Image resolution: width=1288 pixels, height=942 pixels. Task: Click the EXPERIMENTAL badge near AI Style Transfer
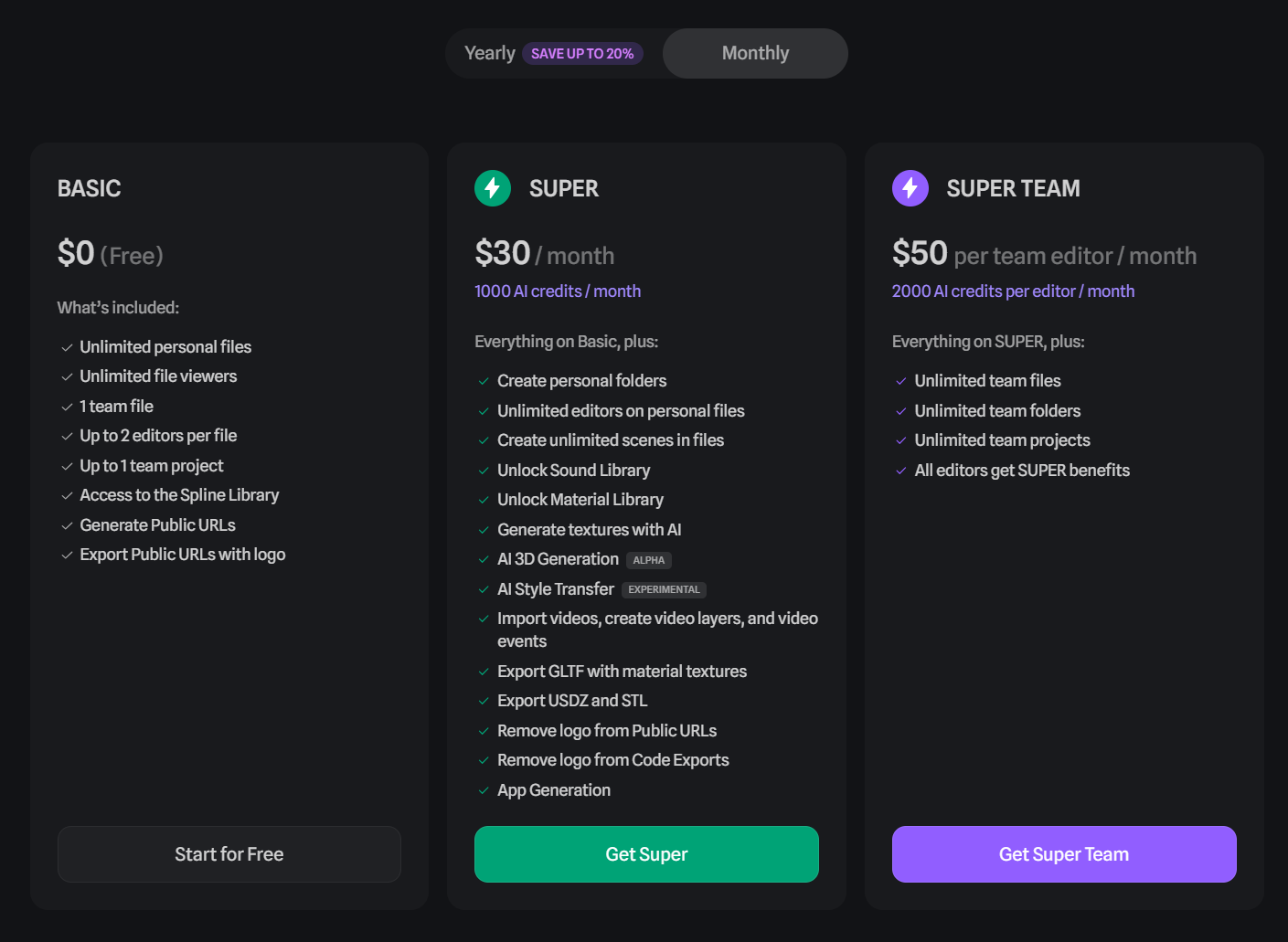(x=664, y=590)
